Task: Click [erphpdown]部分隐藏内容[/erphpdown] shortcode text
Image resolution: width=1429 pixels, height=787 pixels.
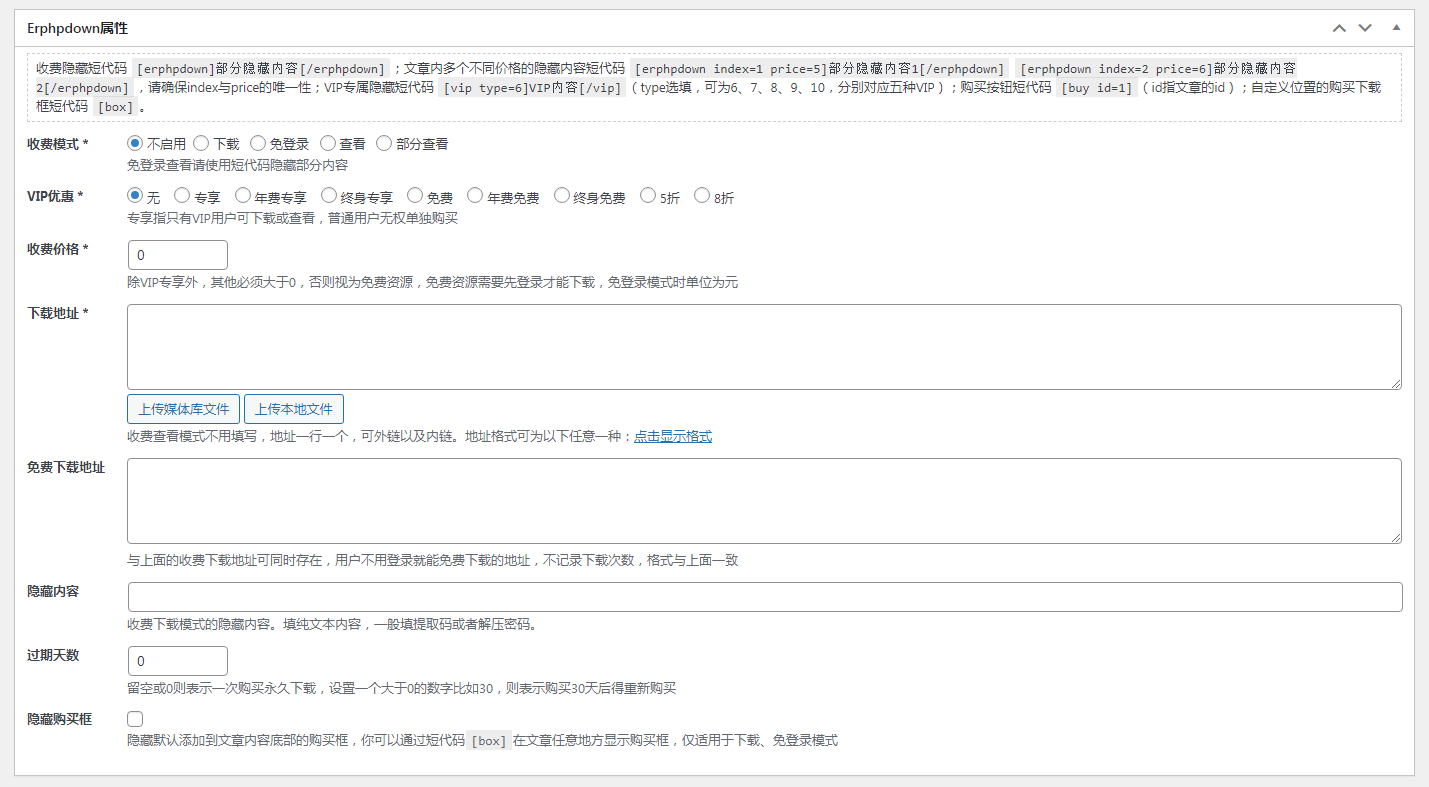Action: [262, 69]
